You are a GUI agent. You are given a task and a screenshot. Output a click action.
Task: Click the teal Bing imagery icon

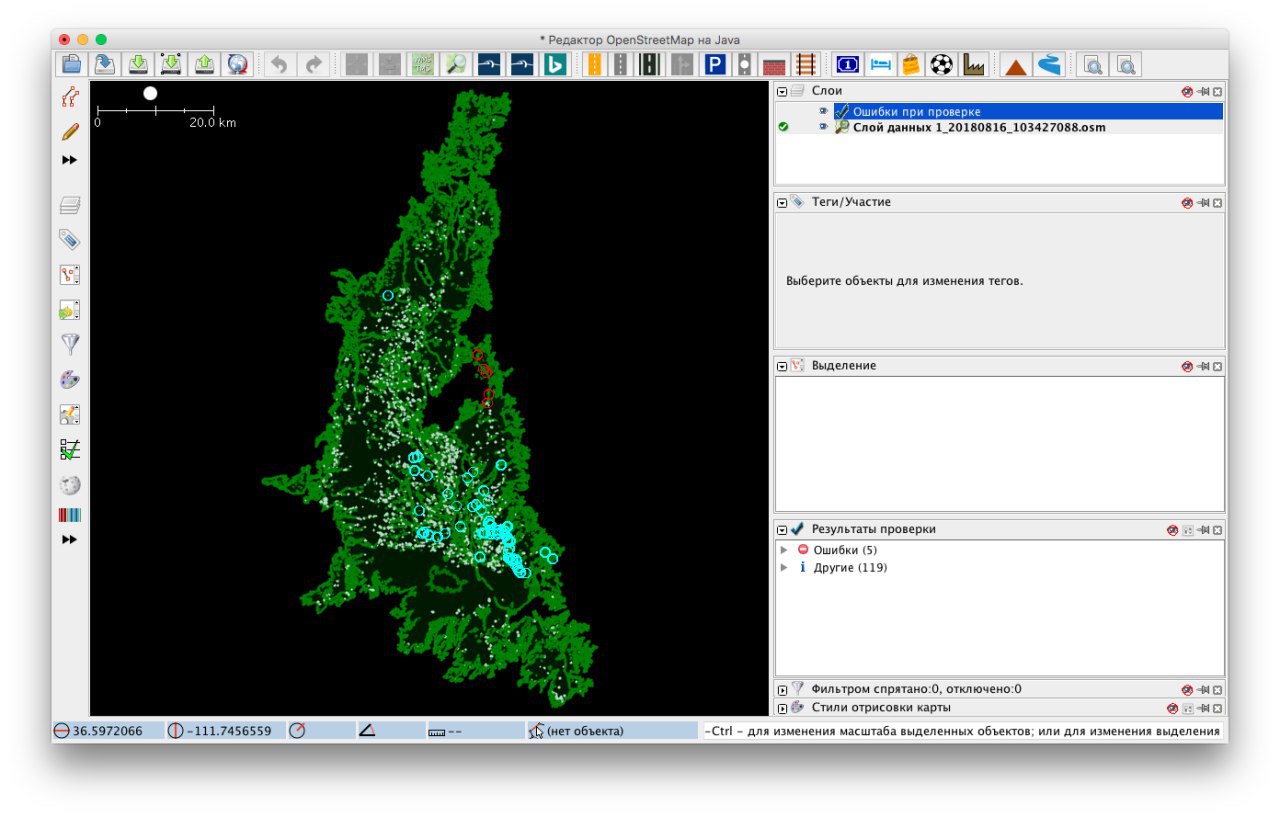click(555, 64)
